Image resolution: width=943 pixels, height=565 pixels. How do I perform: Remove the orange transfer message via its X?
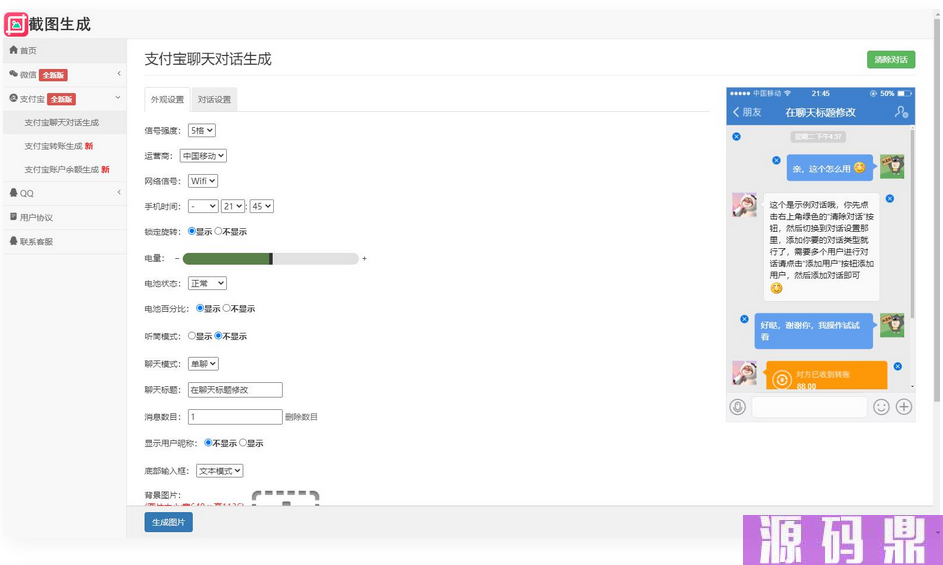point(897,366)
